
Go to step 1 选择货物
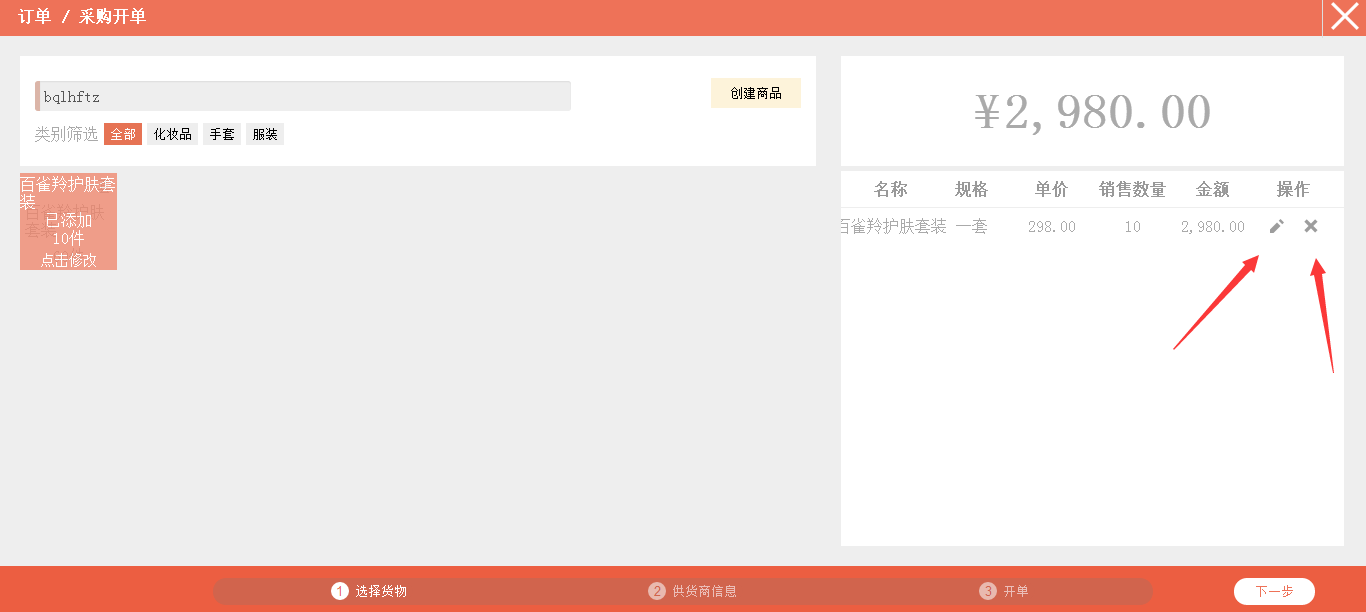pos(370,591)
